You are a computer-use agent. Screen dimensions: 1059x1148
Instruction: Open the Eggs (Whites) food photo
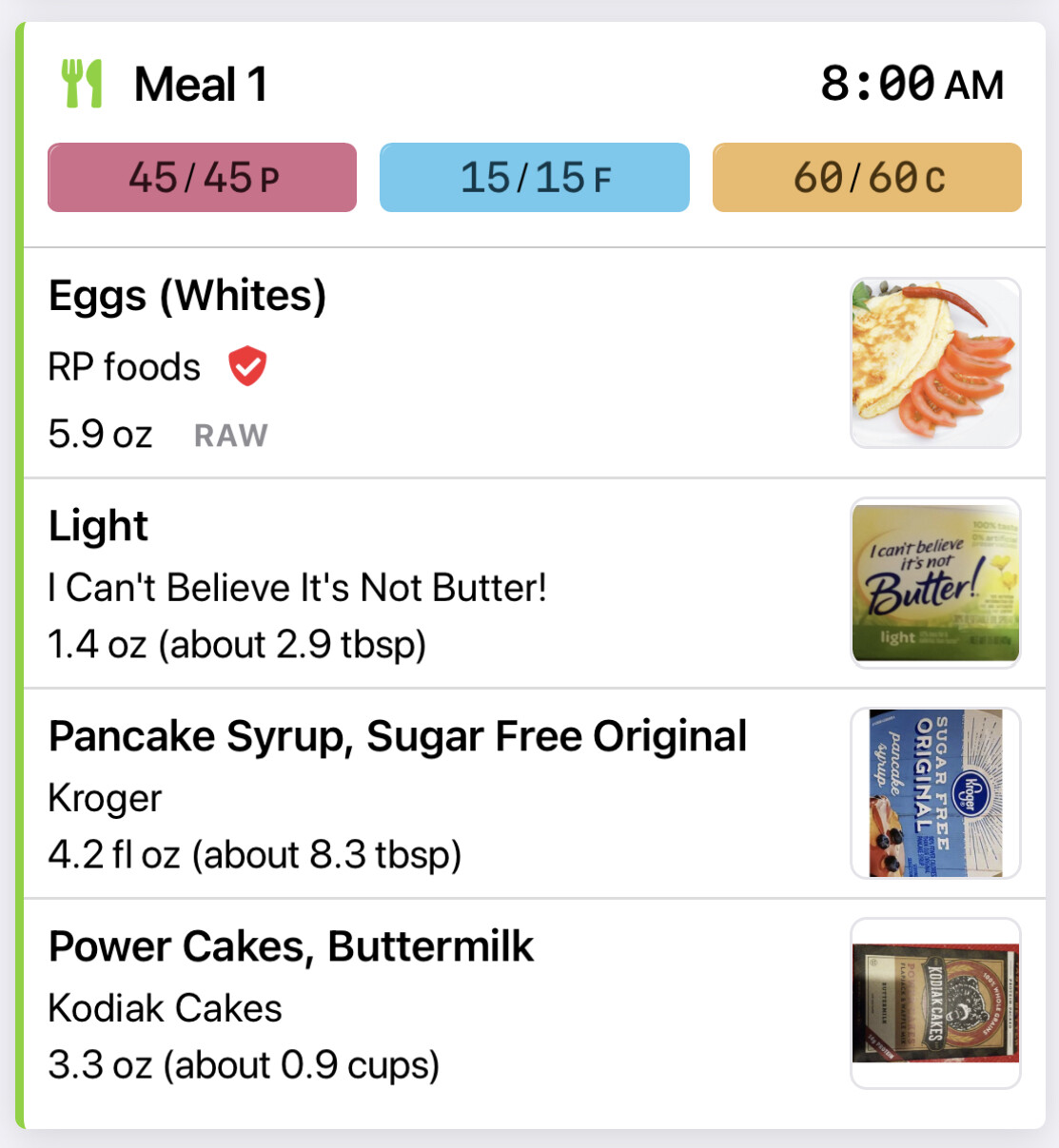tap(935, 362)
